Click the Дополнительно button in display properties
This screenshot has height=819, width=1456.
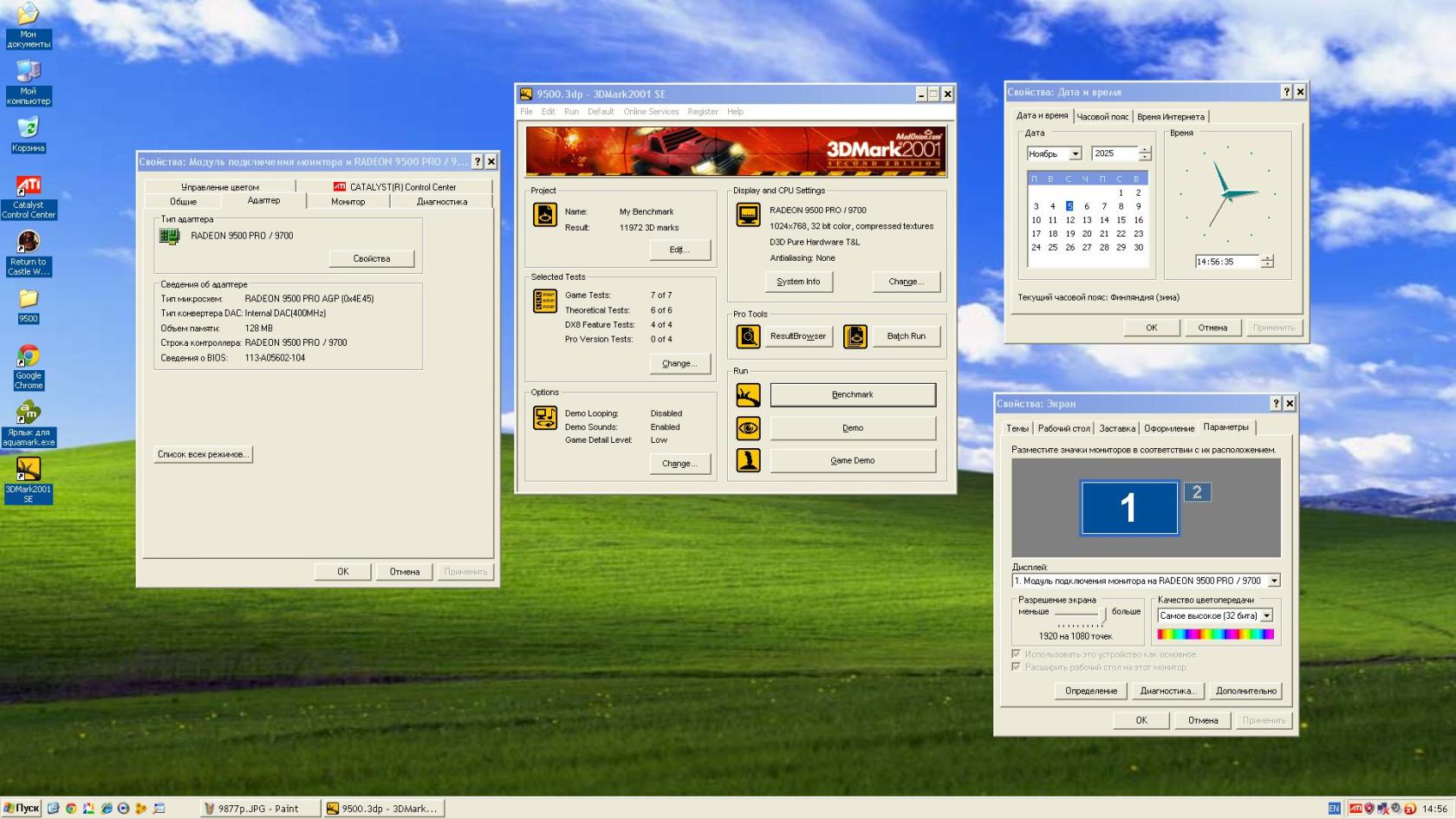click(x=1245, y=691)
